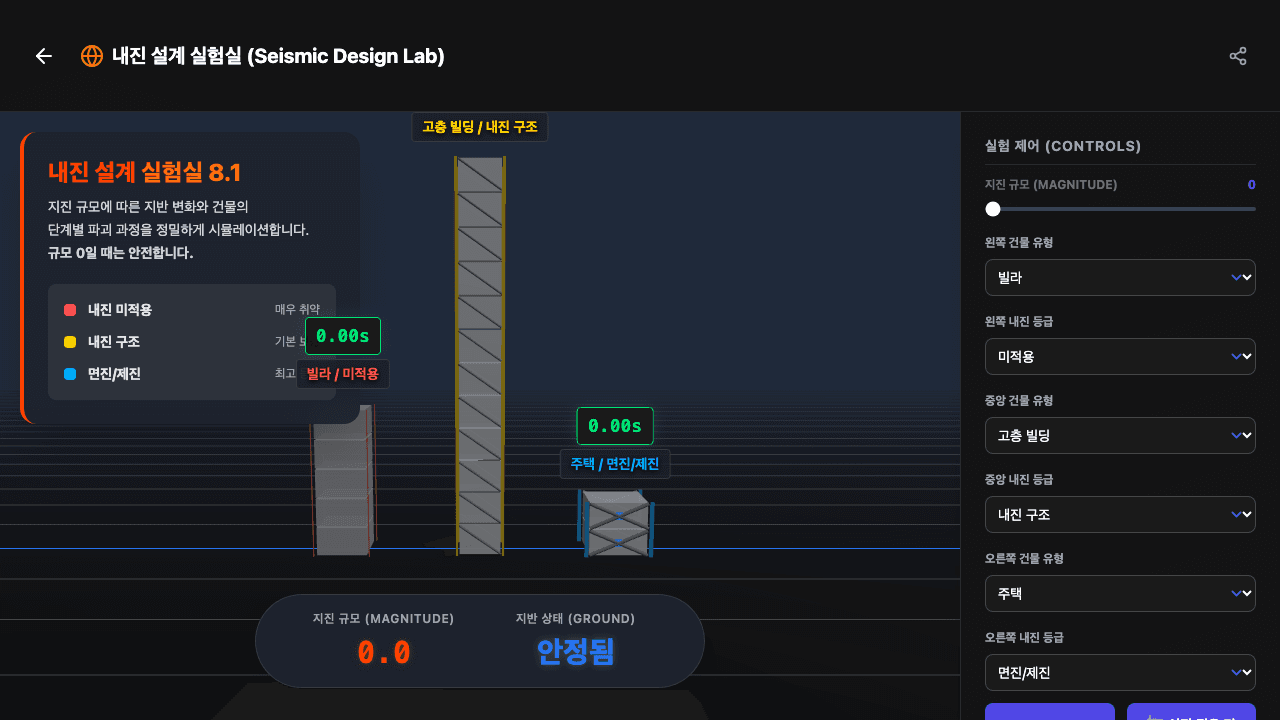Open the share icon in top-right
Viewport: 1280px width, 720px height.
coord(1238,56)
